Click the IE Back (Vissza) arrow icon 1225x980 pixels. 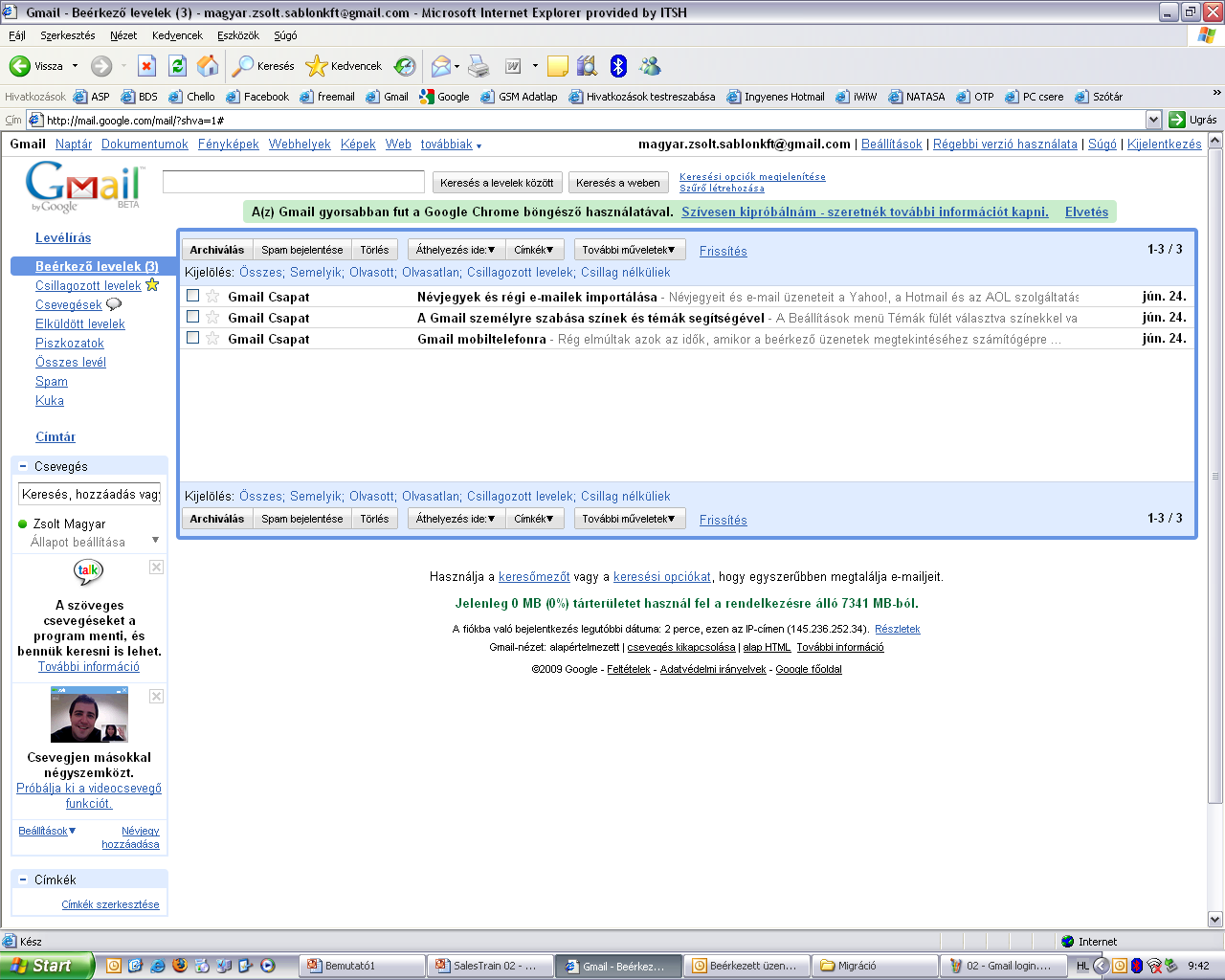click(19, 66)
